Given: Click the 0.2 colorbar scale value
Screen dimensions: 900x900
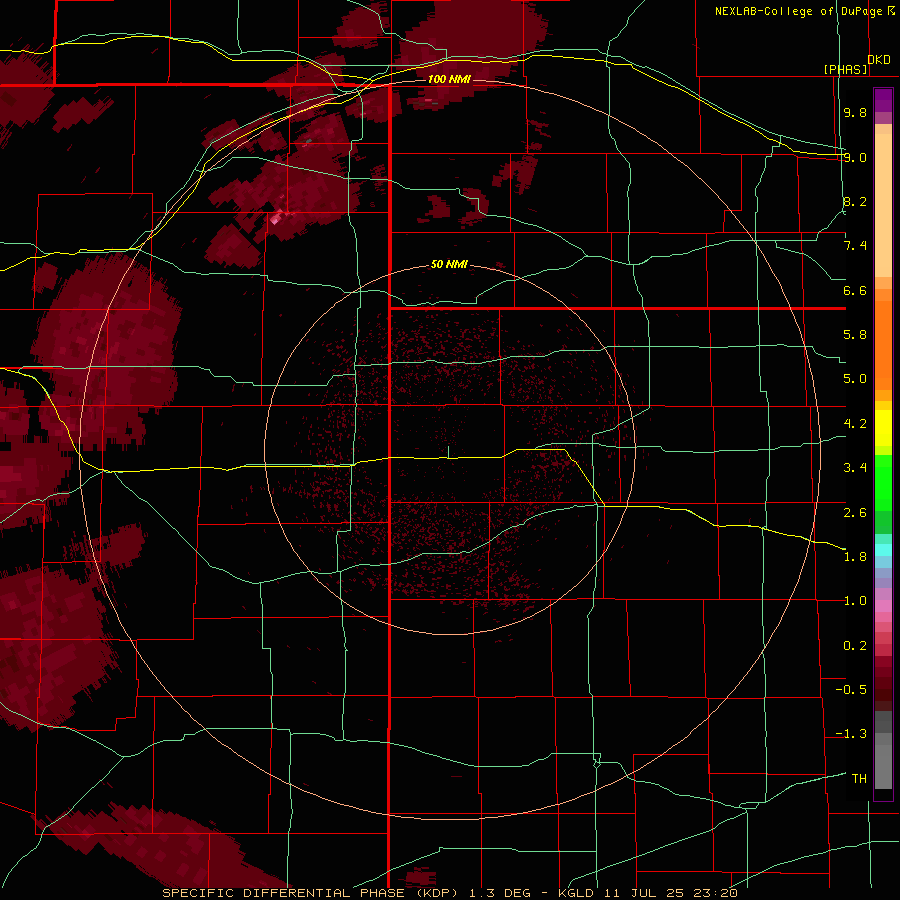Looking at the screenshot, I should 855,645.
